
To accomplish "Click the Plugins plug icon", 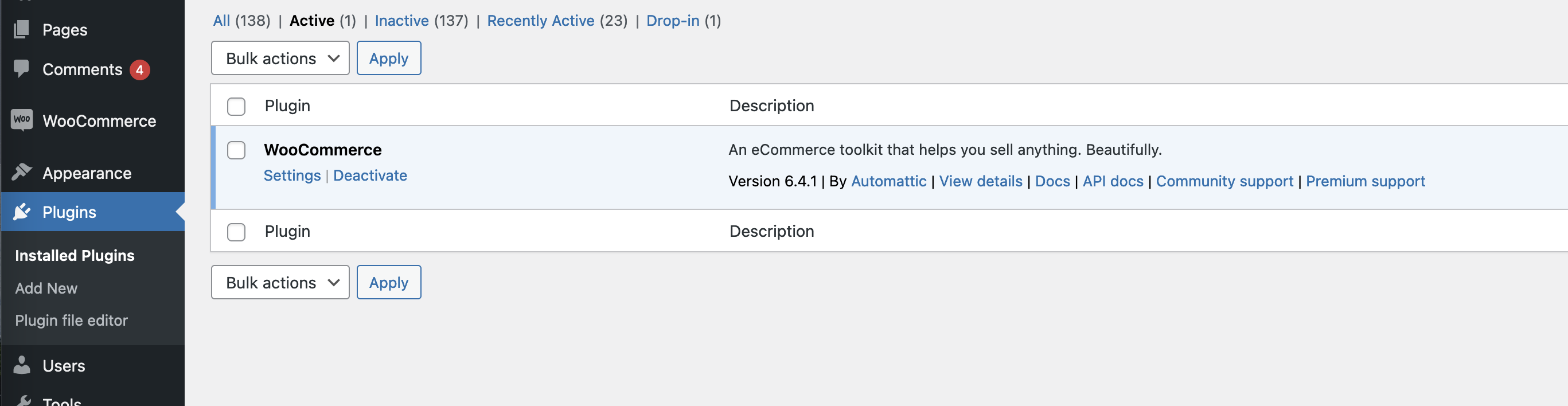I will coord(21,212).
